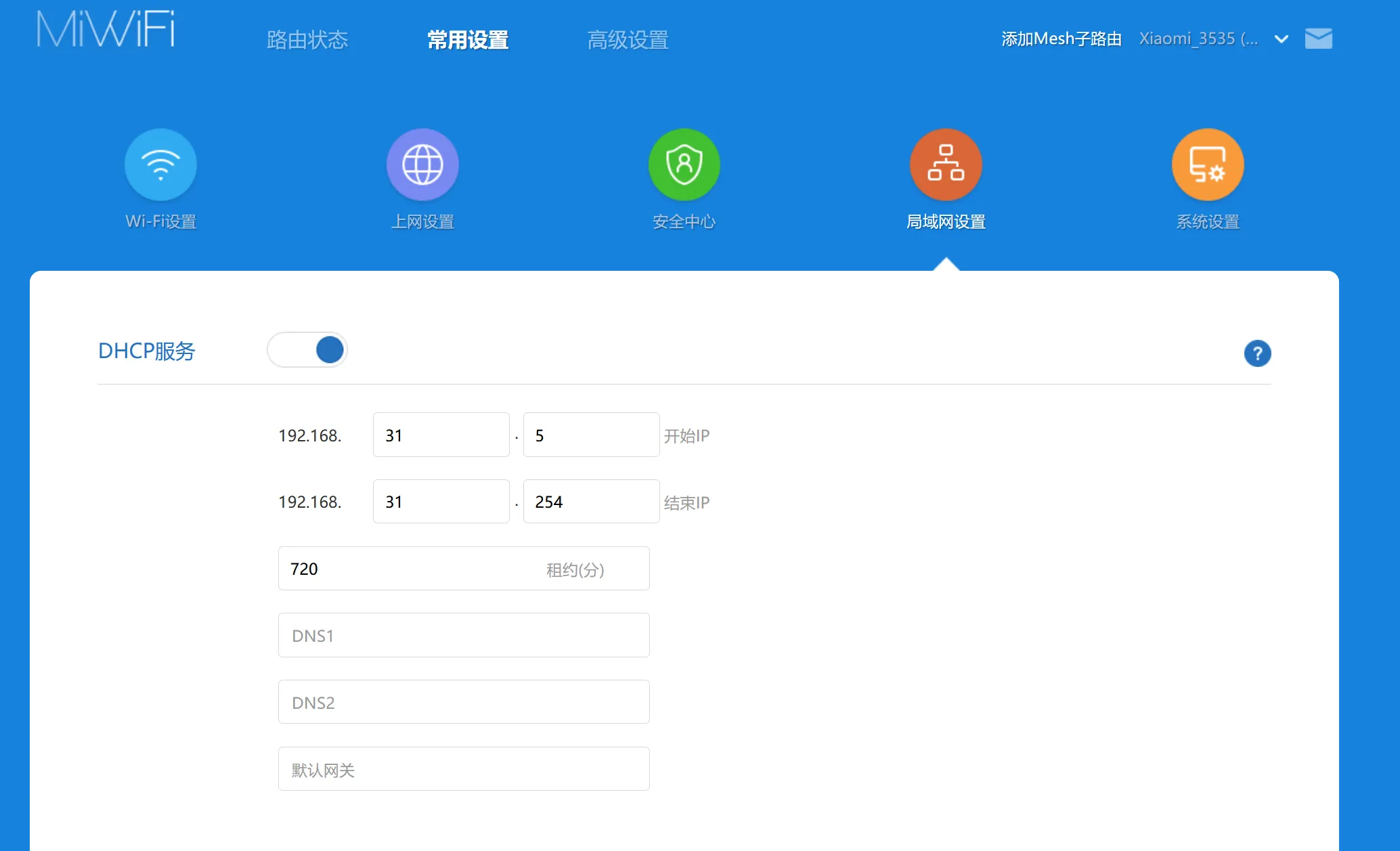Screen dimensions: 1400x851
Task: Click the MiWiFi logo
Action: click(x=106, y=30)
